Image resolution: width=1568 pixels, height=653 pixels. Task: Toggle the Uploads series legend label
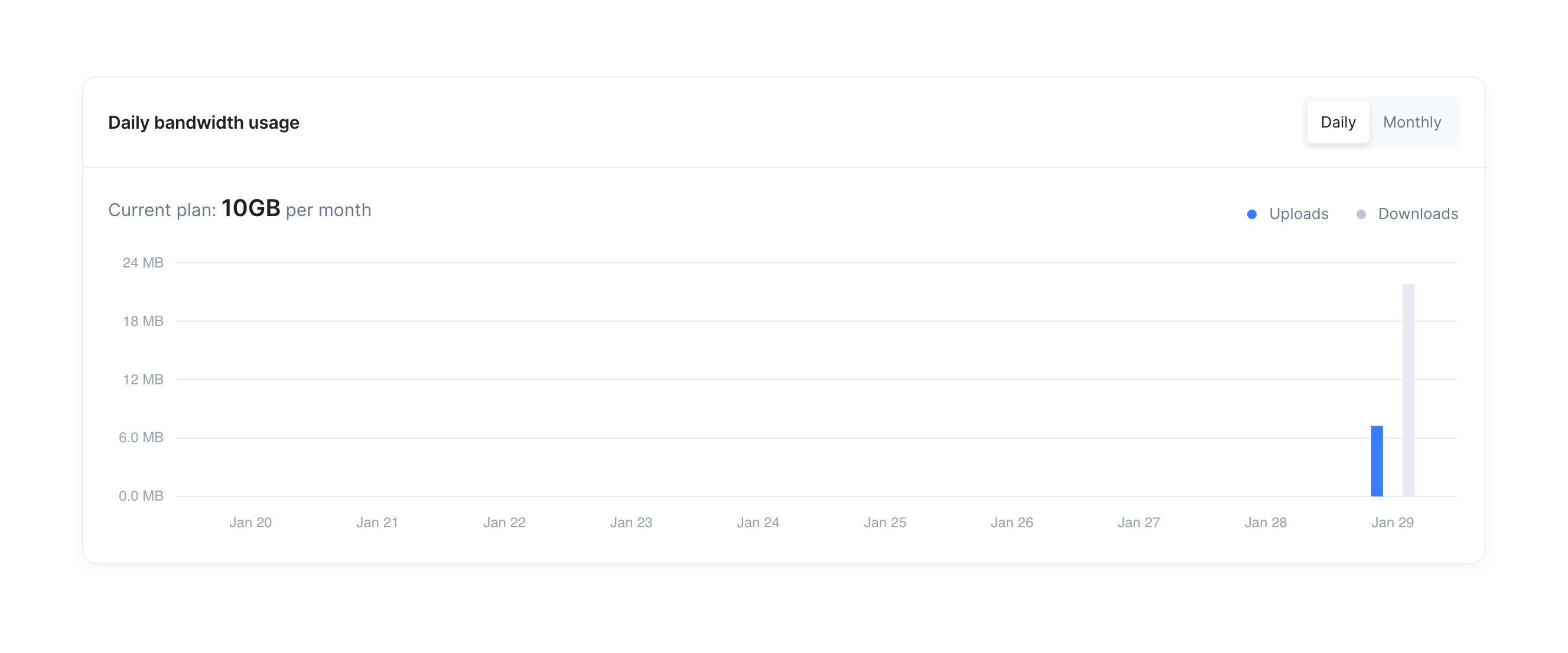1299,214
